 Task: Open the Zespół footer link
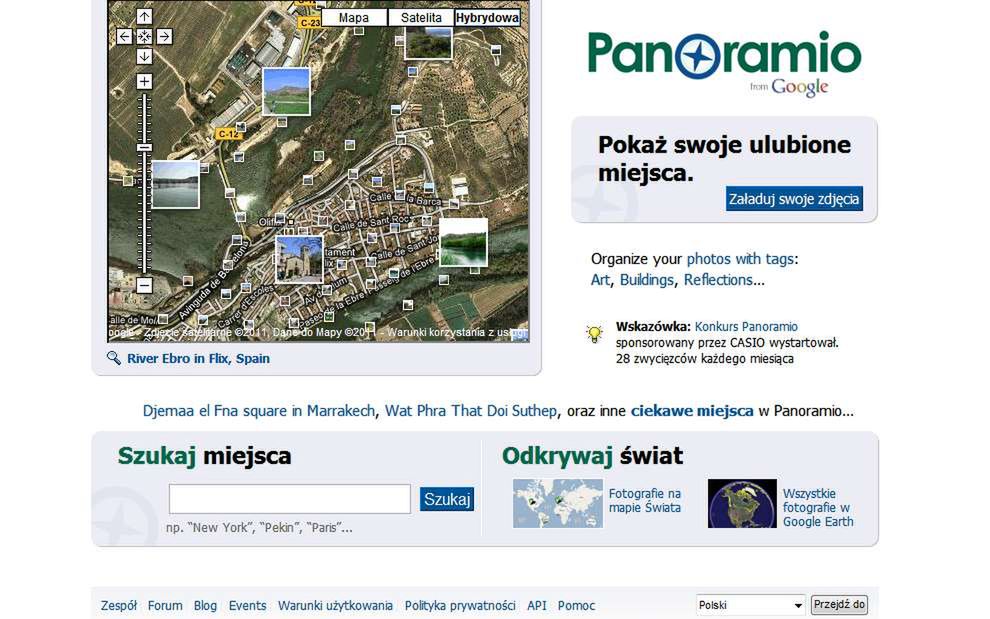(119, 606)
